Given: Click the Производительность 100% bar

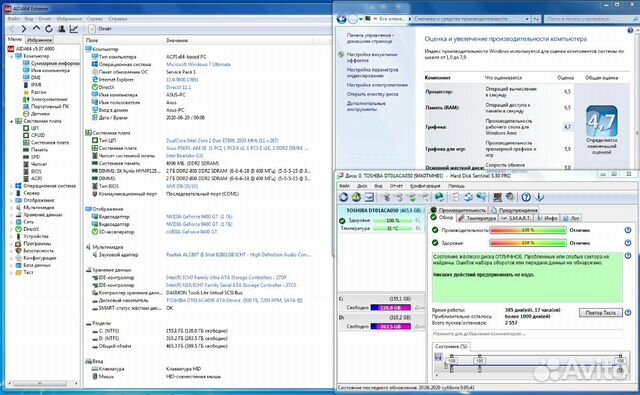Looking at the screenshot, I should point(528,230).
